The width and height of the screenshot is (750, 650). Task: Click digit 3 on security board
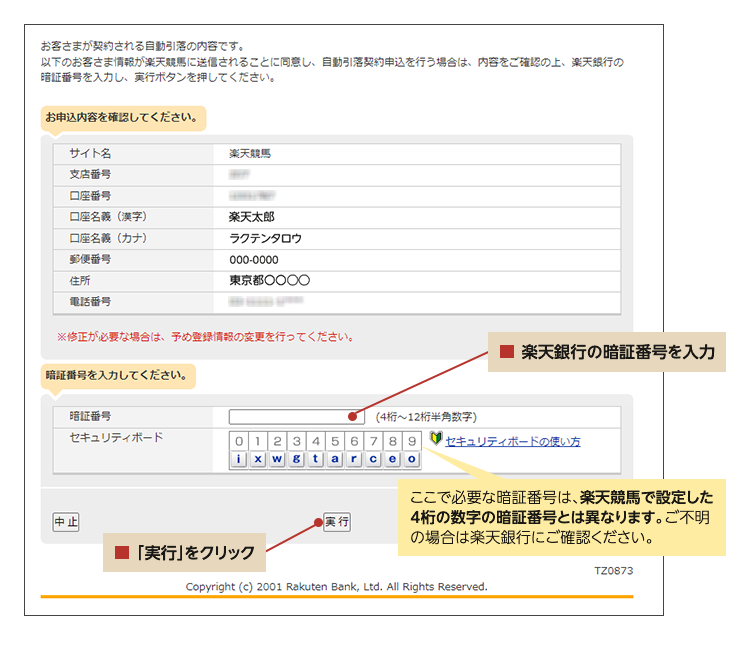297,441
